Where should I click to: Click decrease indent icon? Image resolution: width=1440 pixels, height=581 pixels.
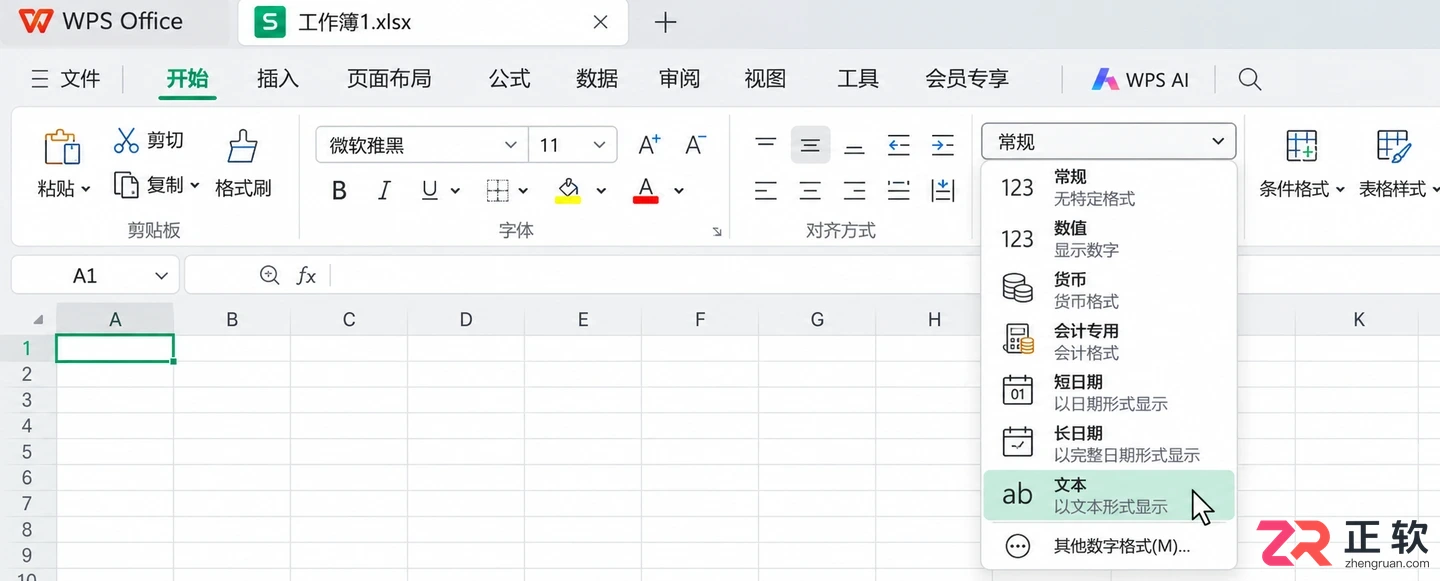point(899,145)
